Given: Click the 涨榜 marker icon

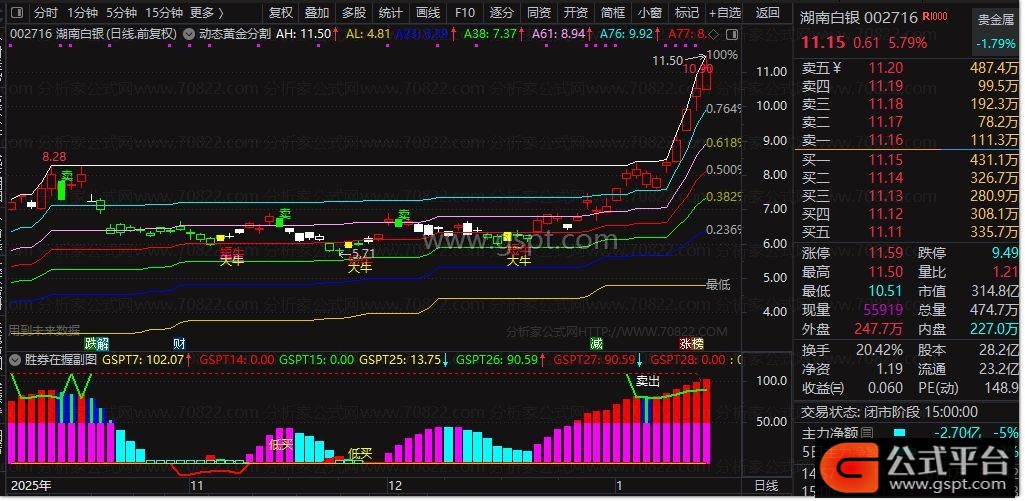Looking at the screenshot, I should coord(691,343).
